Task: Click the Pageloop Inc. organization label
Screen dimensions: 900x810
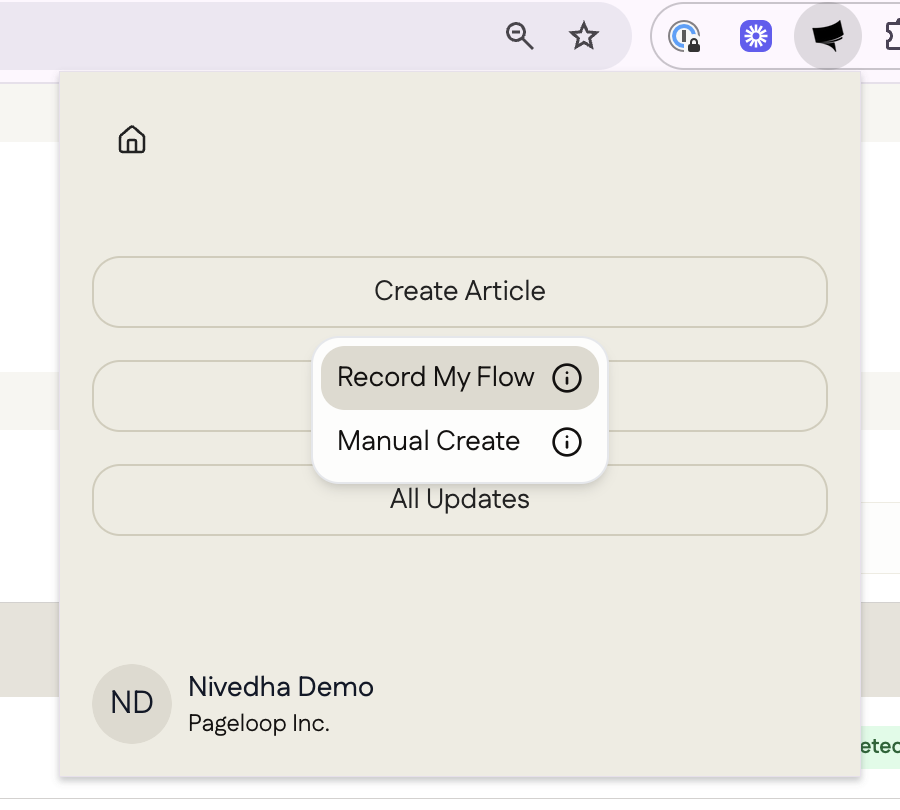Action: coord(259,723)
